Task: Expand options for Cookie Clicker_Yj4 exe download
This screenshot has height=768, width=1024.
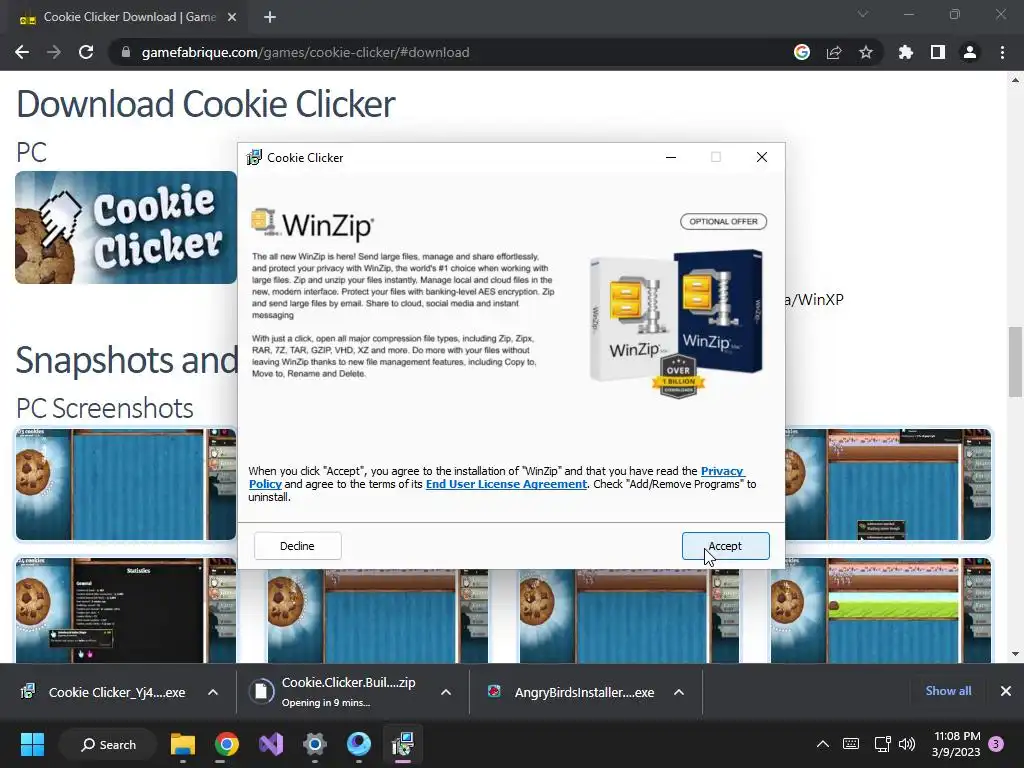Action: 213,692
